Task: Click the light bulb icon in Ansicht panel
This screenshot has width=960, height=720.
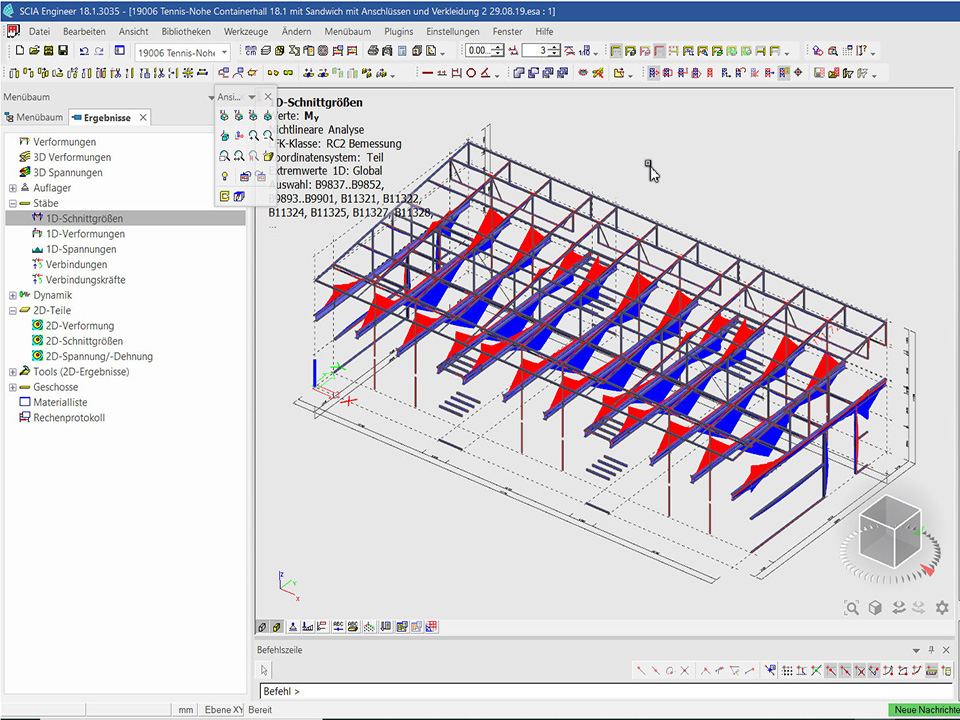Action: pyautogui.click(x=225, y=176)
